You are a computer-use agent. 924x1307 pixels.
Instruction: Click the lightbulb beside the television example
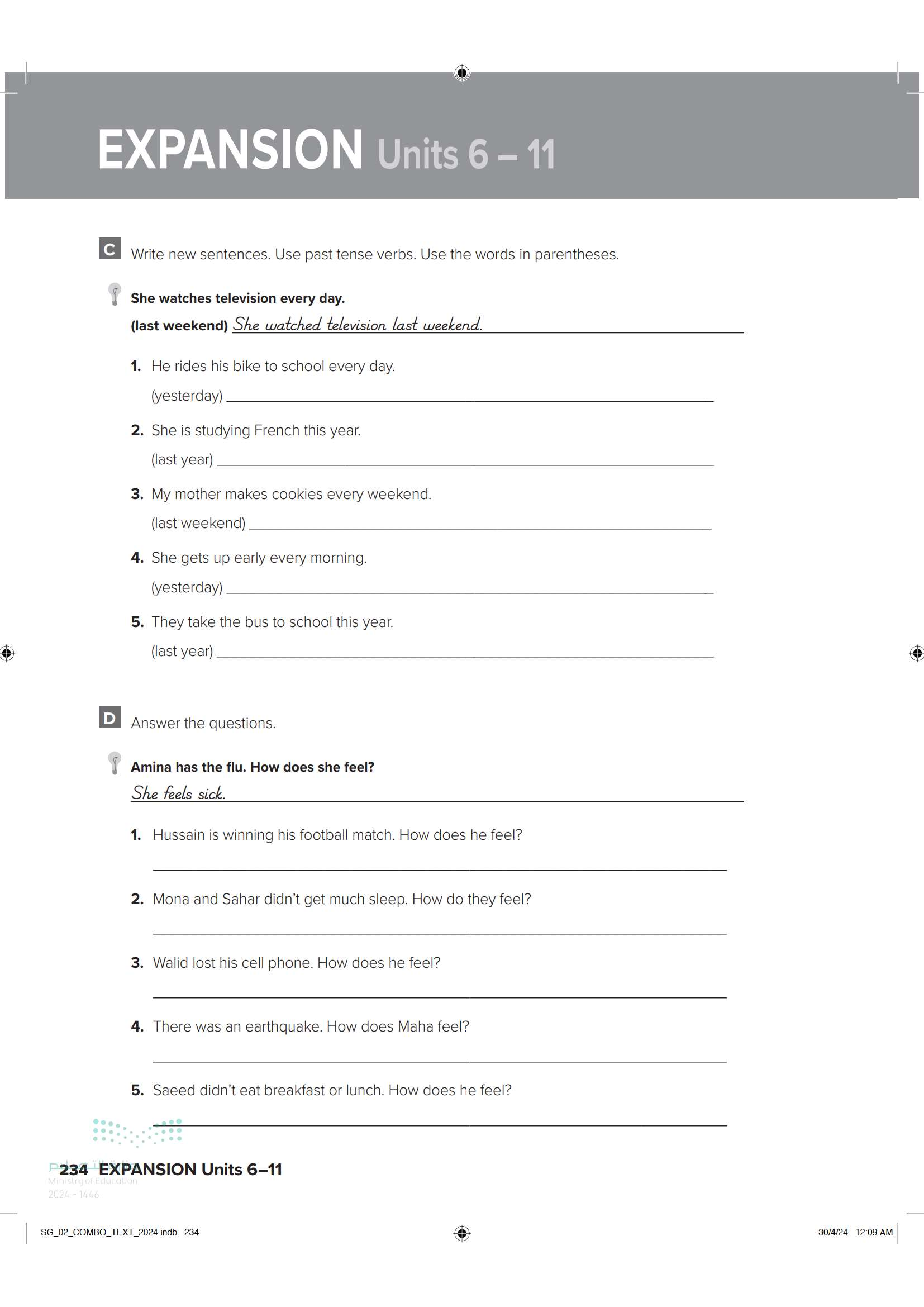(115, 294)
